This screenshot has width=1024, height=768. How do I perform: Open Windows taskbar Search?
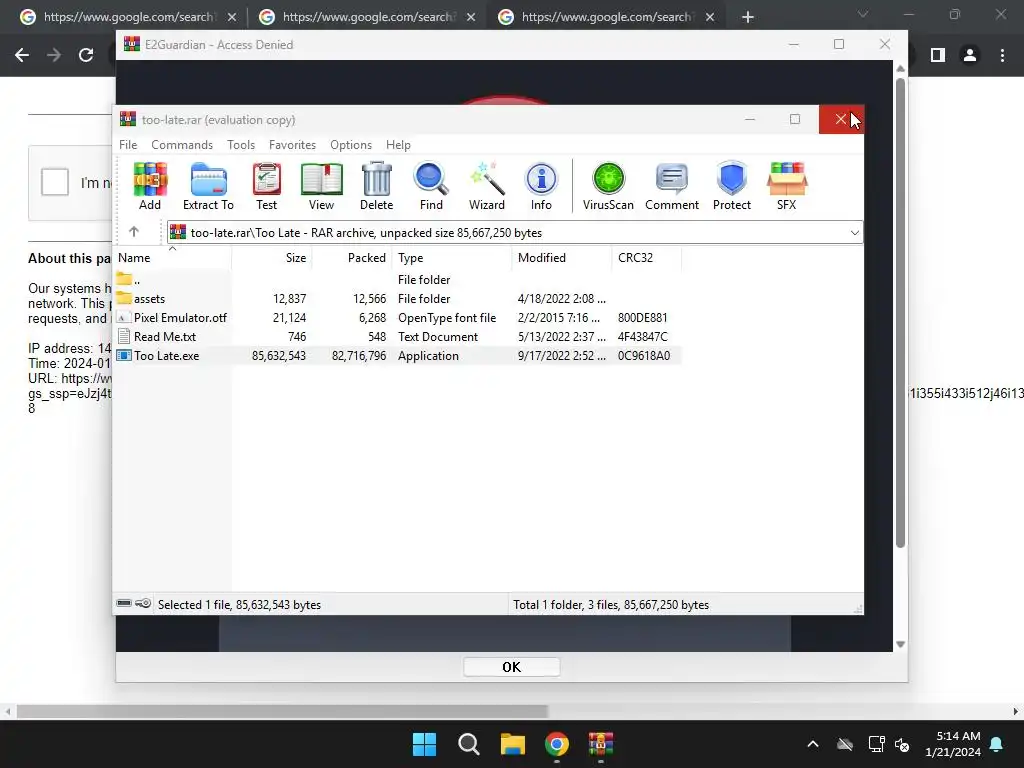[x=469, y=744]
